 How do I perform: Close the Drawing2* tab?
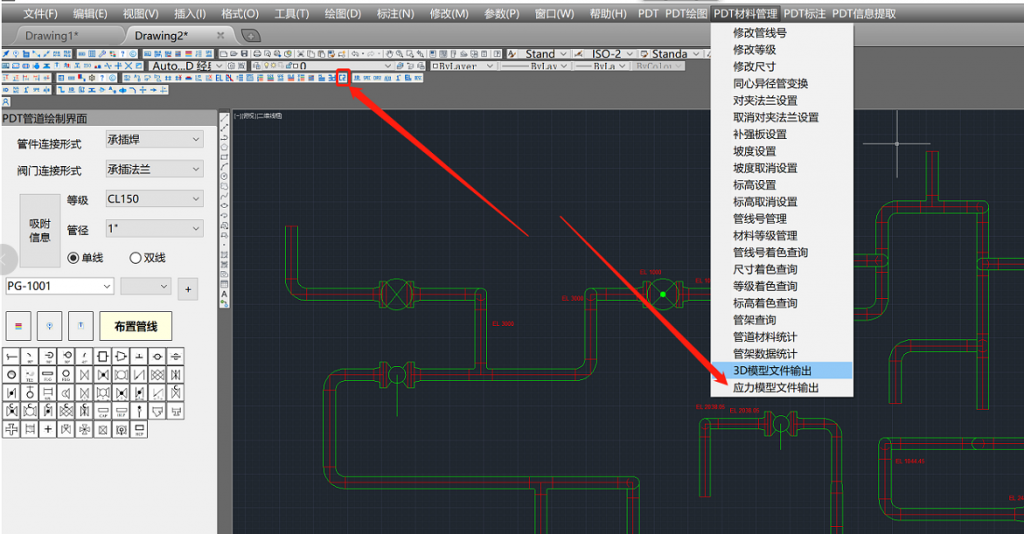pyautogui.click(x=220, y=35)
